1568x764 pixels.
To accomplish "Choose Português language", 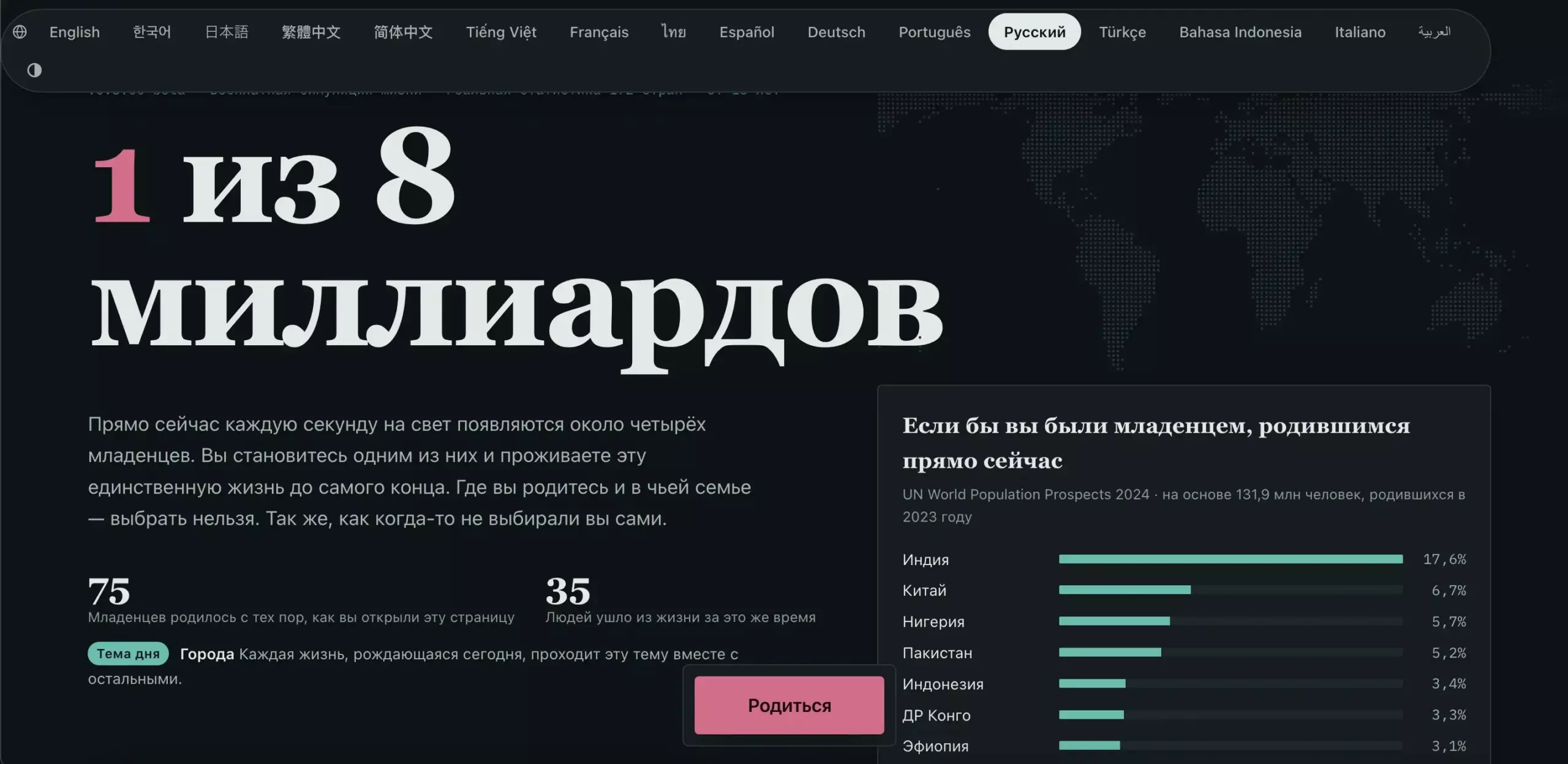I will tap(934, 32).
